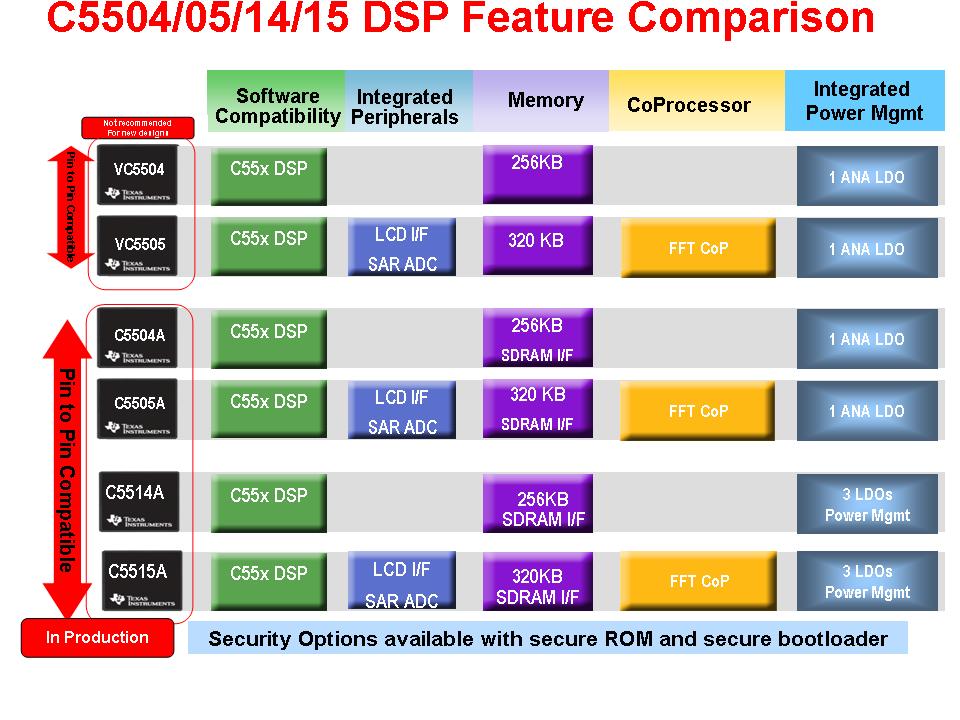
Task: Select the C5505A chip icon
Action: pos(138,408)
